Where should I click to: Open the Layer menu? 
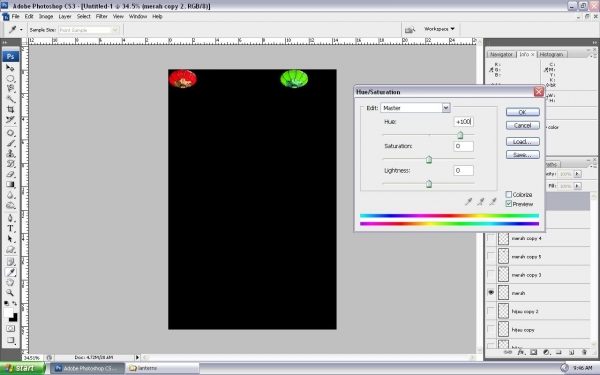[65, 16]
